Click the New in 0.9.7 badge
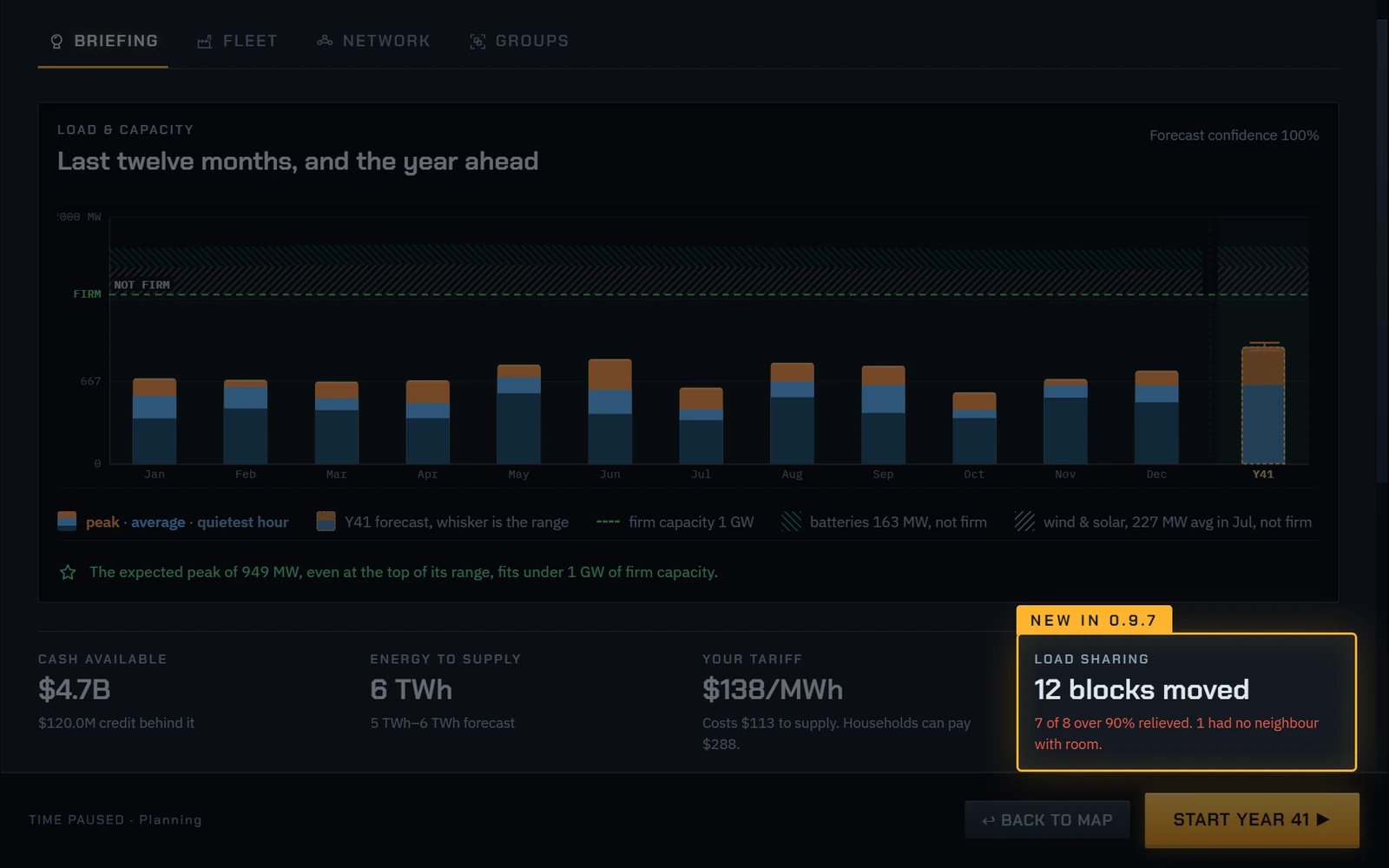This screenshot has height=868, width=1389. (x=1094, y=620)
